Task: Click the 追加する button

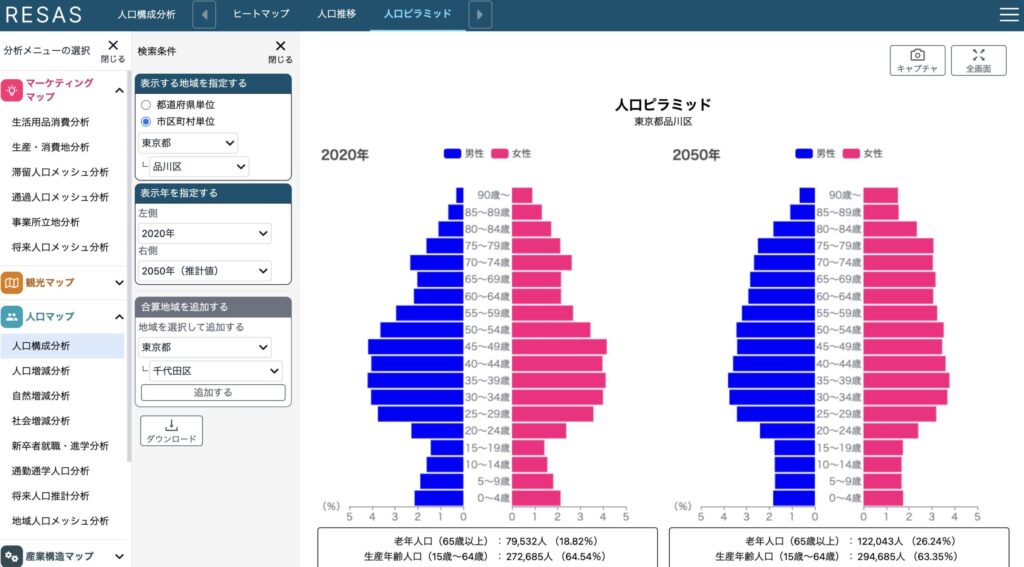Action: (x=212, y=393)
